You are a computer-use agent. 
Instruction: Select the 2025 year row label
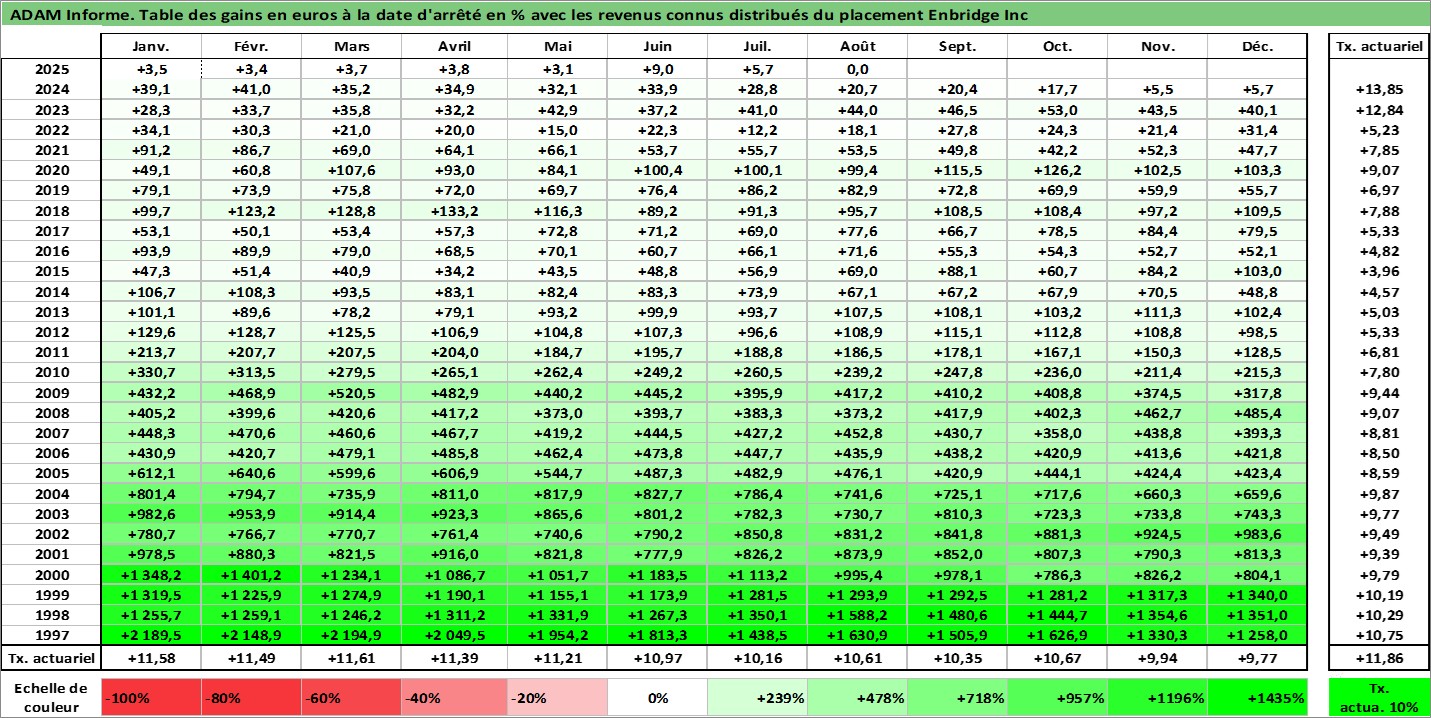tap(51, 70)
